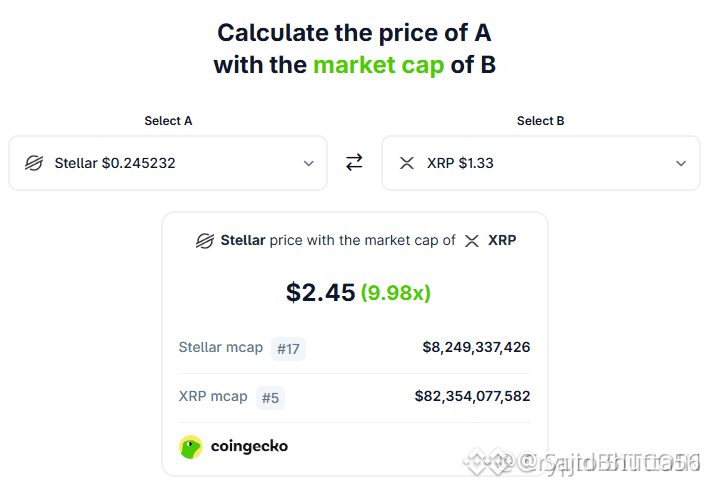Image resolution: width=708 pixels, height=487 pixels.
Task: Click the bold XRP name in heading
Action: [x=502, y=240]
